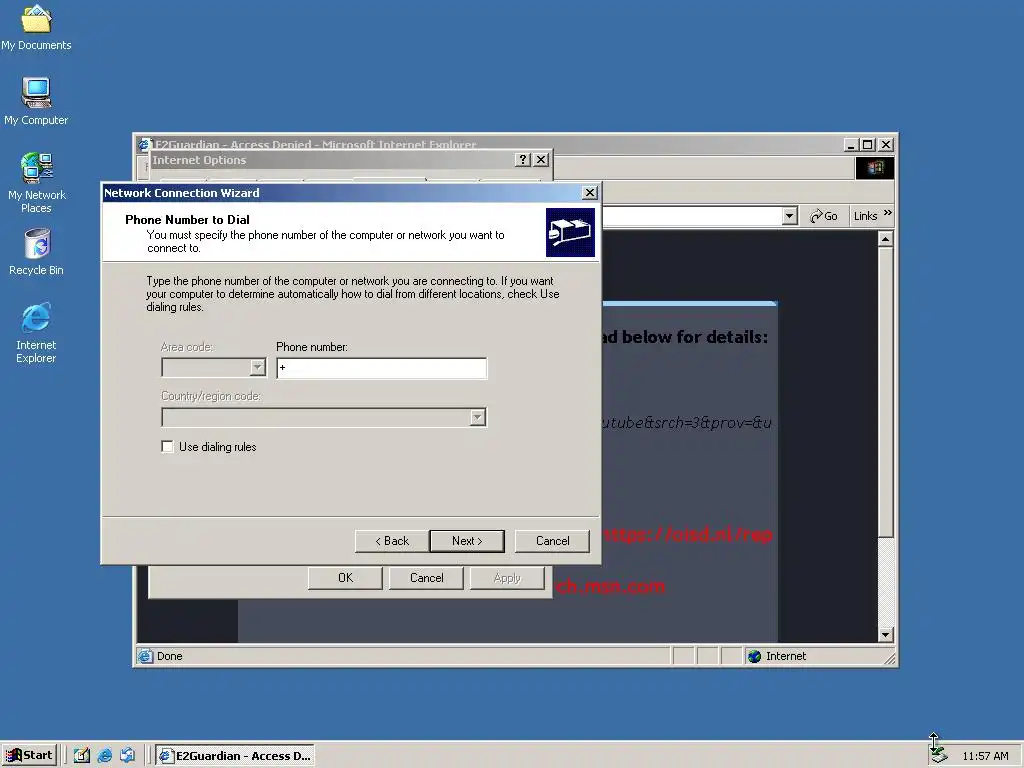Launch Internet Explorer from quick launch
1024x768 pixels.
pos(104,756)
